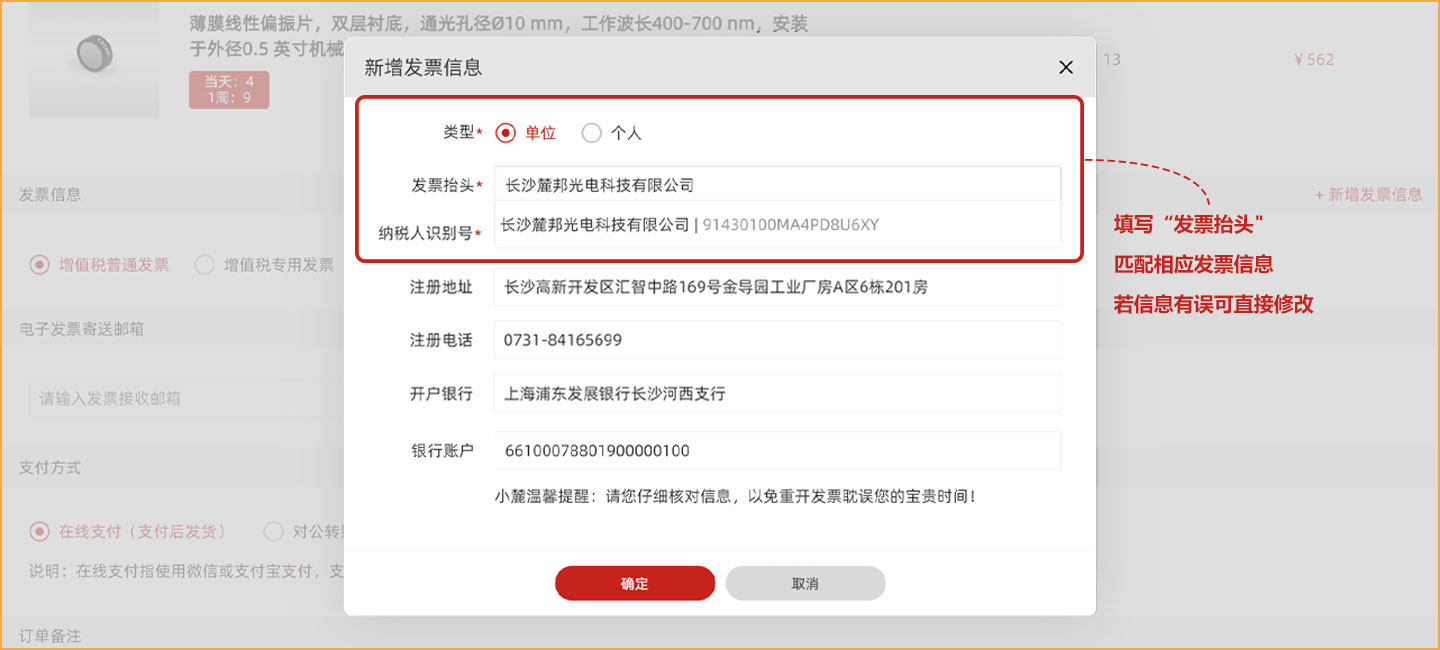Image resolution: width=1440 pixels, height=650 pixels.
Task: Edit the 注册地址 field
Action: click(x=777, y=287)
